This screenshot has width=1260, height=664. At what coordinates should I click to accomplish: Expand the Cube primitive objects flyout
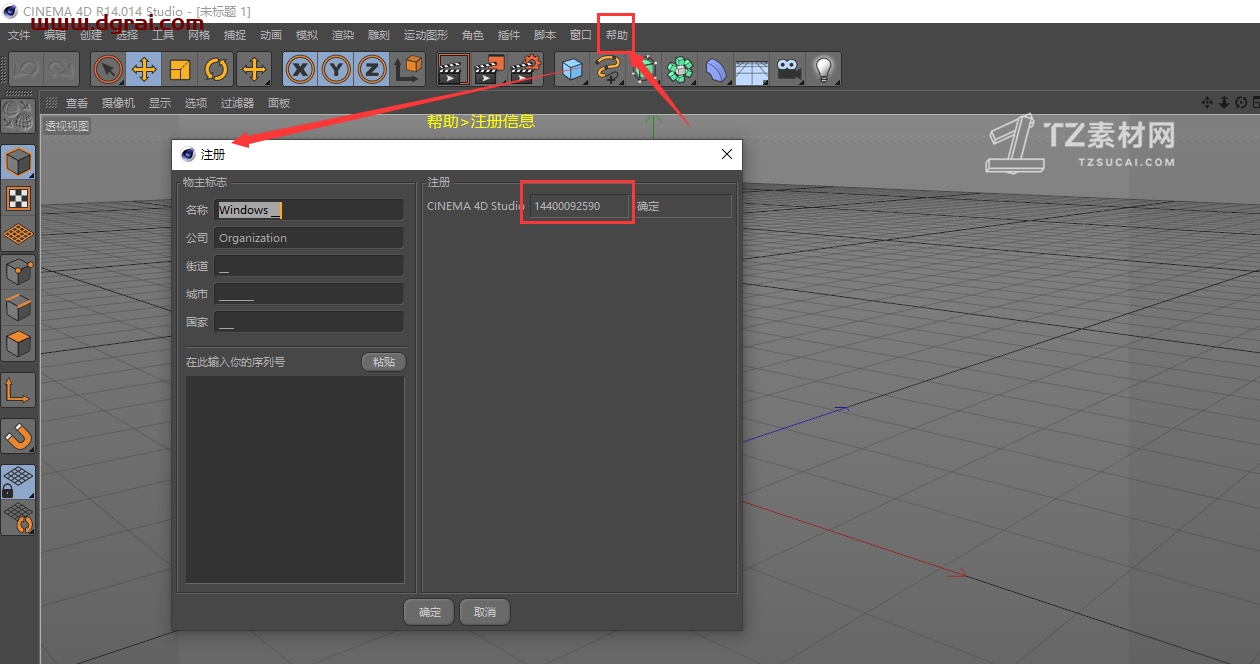tap(572, 70)
